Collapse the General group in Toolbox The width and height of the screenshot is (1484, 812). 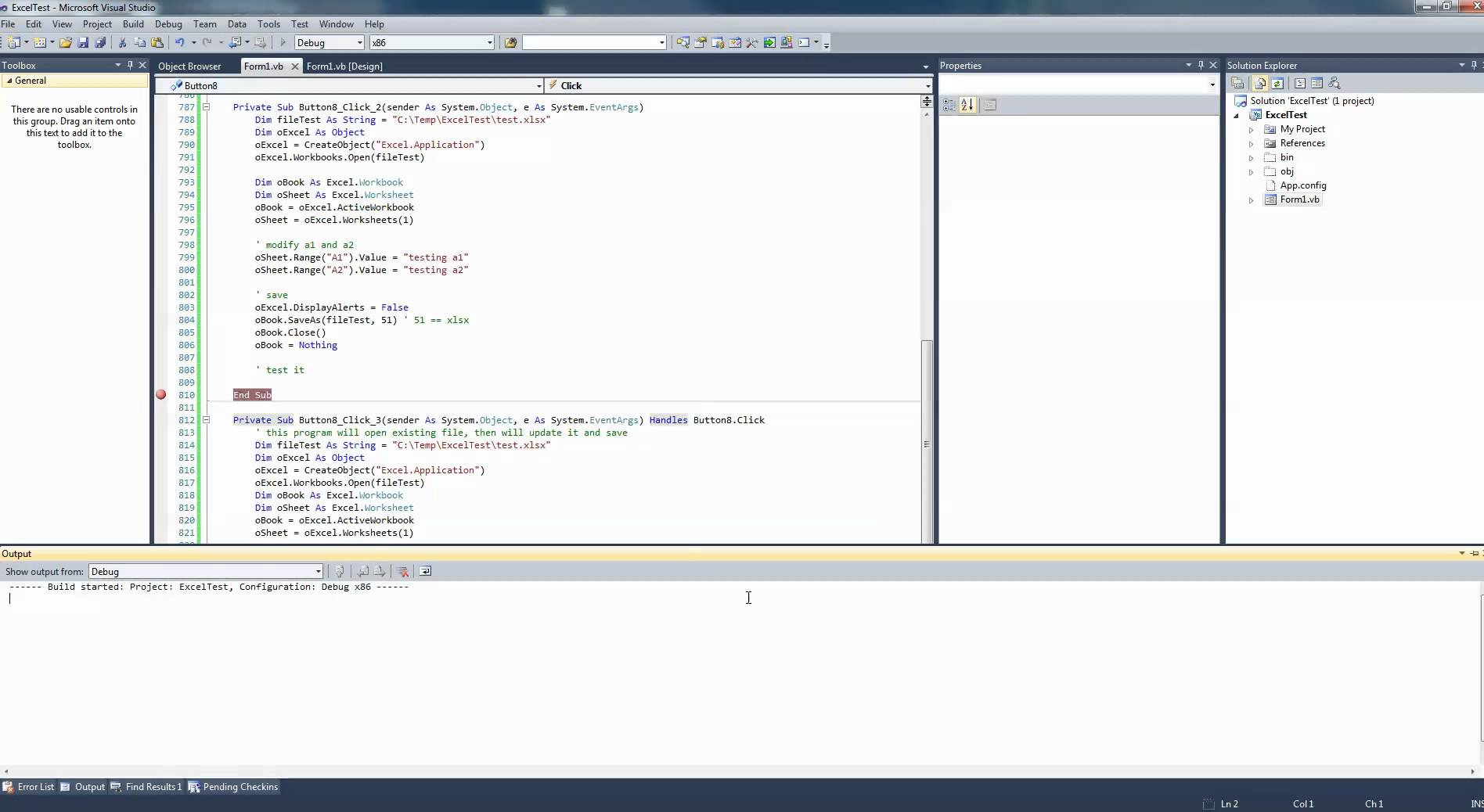(x=9, y=81)
